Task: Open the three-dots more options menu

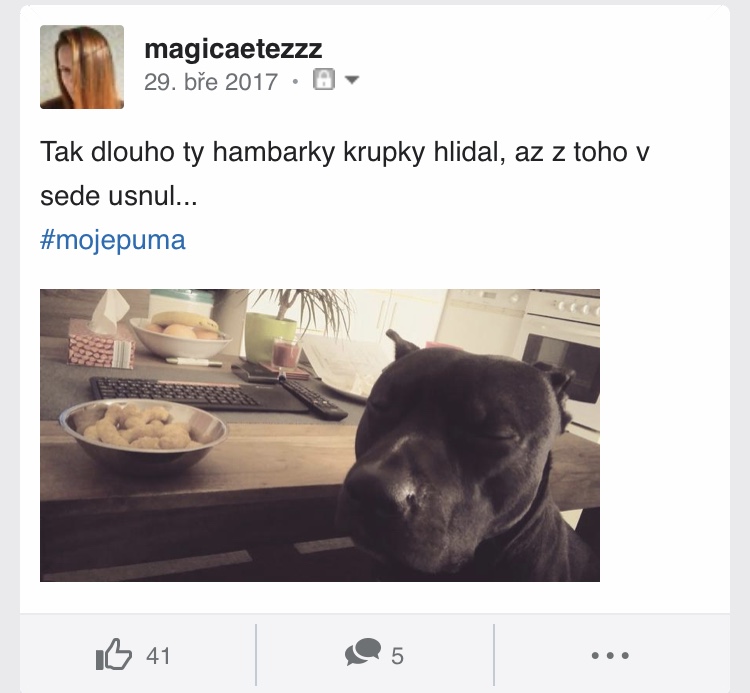Action: (610, 655)
